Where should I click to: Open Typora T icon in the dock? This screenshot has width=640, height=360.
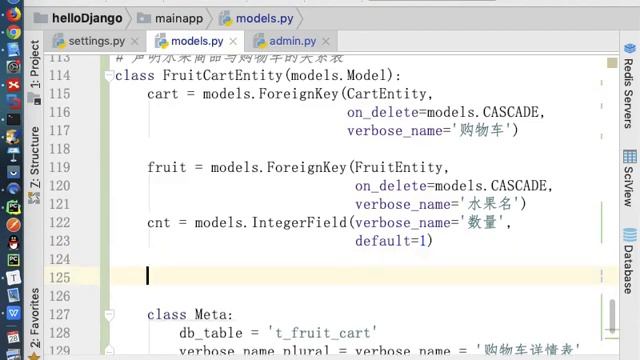tap(13, 278)
